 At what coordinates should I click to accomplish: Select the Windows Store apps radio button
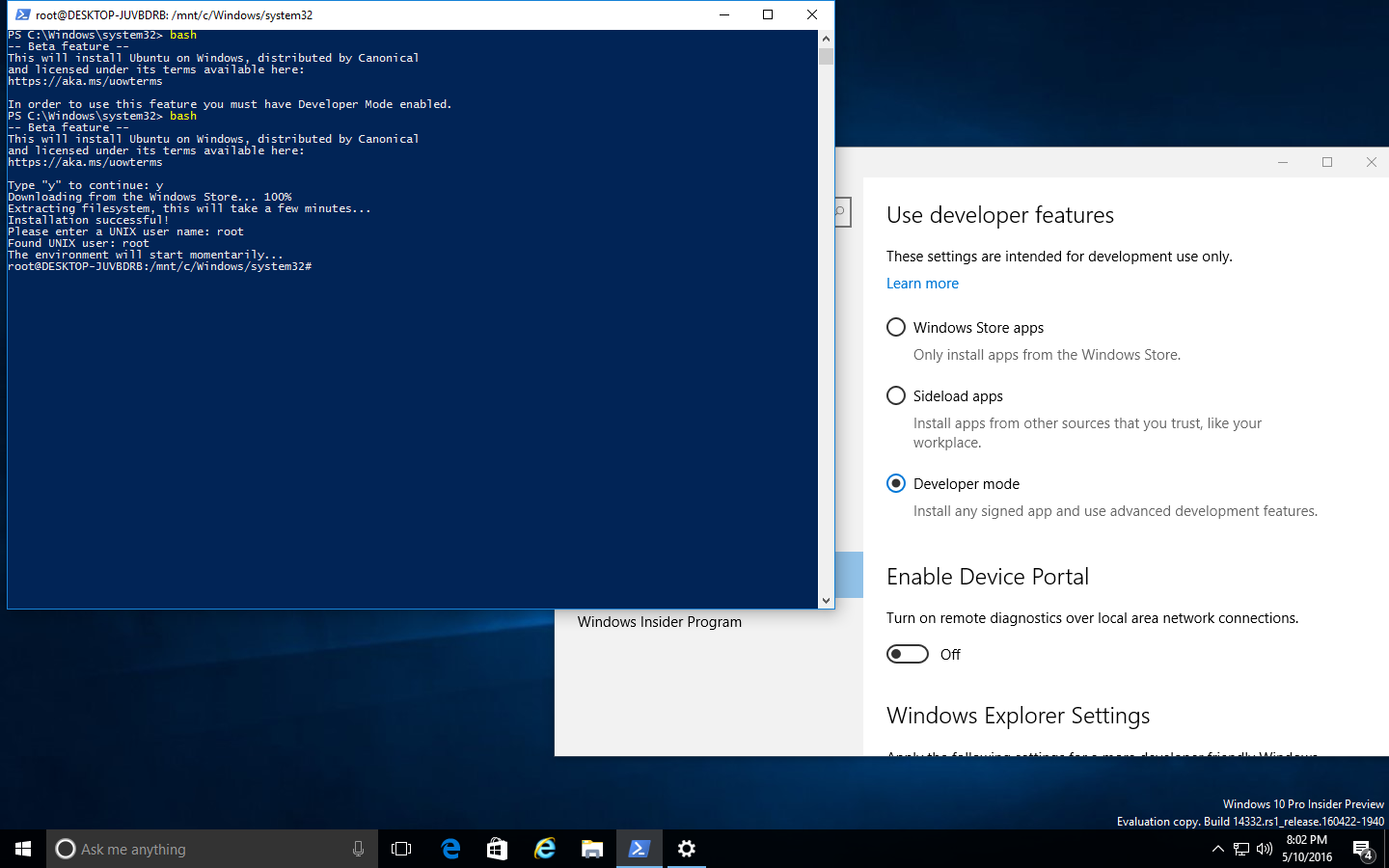tap(895, 327)
